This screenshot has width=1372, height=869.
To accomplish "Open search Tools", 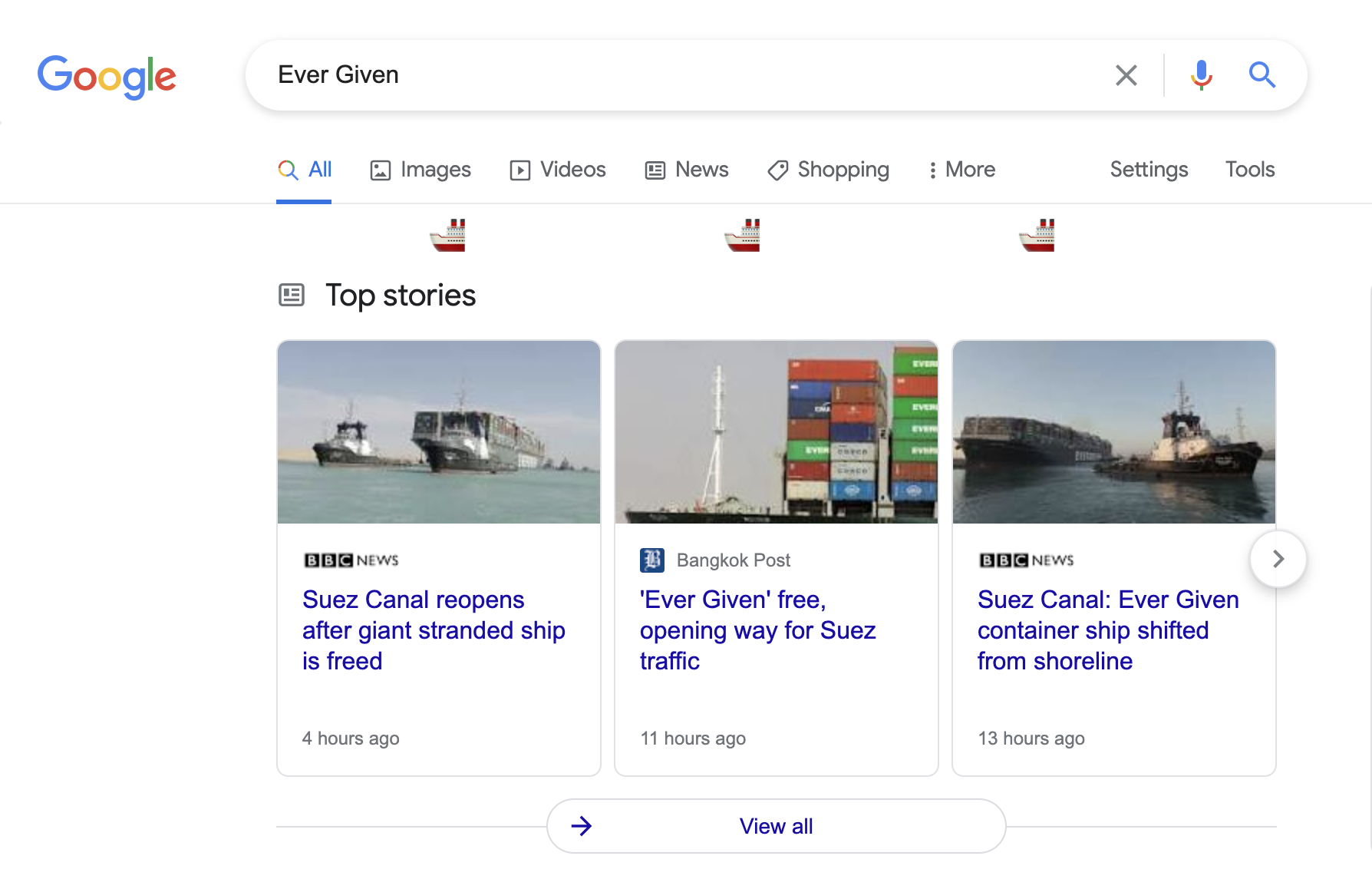I will (x=1249, y=170).
